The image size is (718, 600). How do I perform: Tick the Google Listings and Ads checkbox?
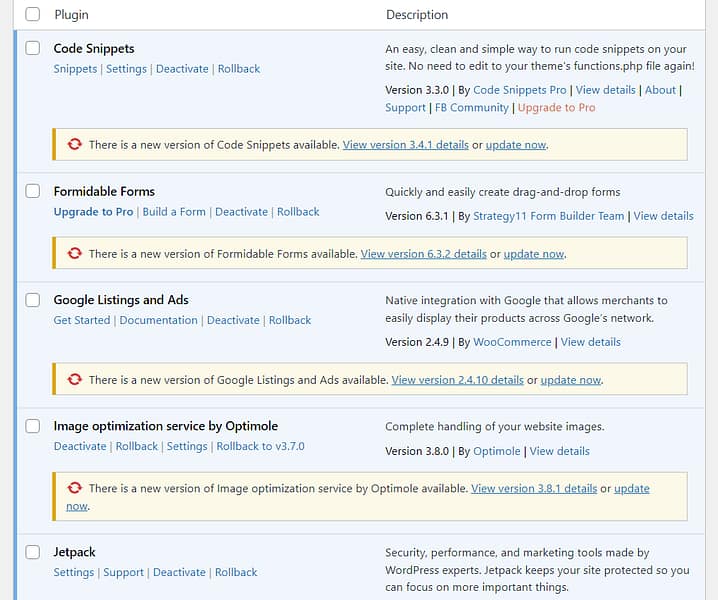(x=33, y=300)
